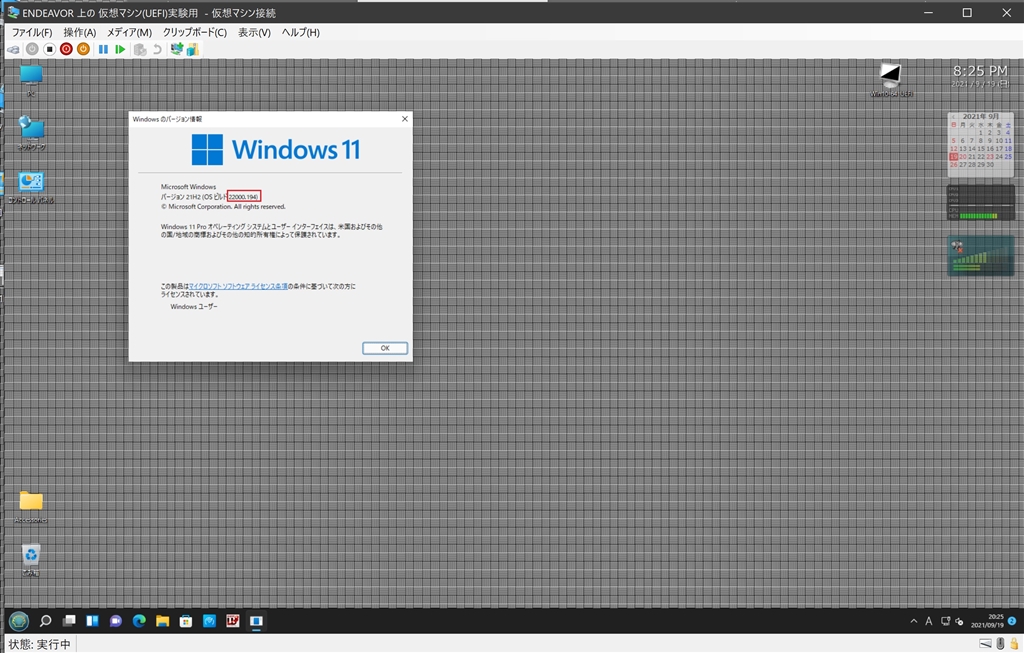Viewport: 1024px width, 653px height.
Task: Select date 19 in the calendar gadget
Action: point(953,157)
